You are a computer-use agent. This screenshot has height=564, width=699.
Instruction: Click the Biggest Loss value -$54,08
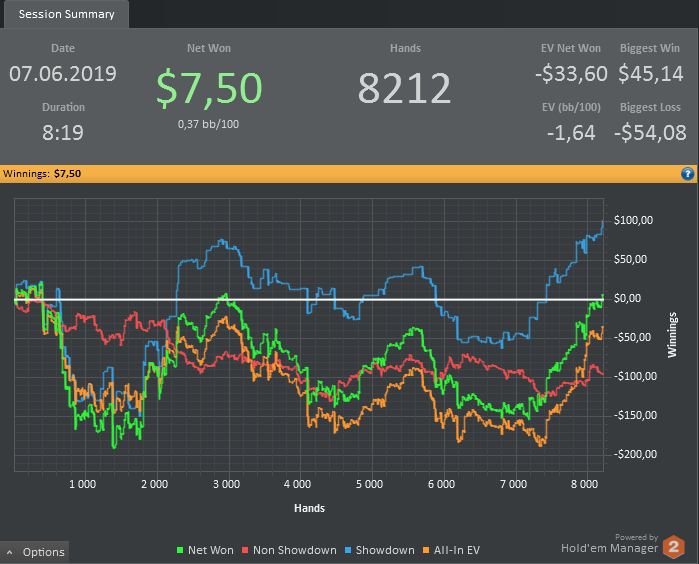(650, 133)
